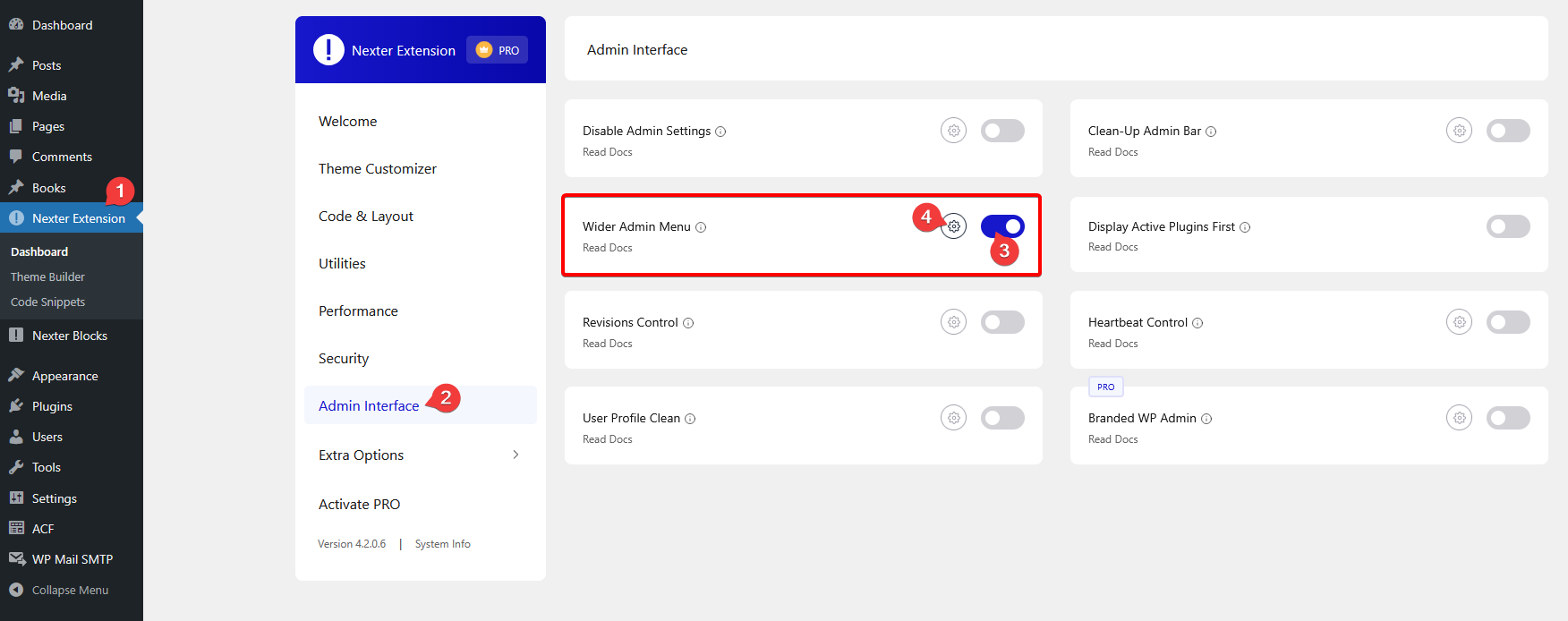Switch to the Security settings tab
Image resolution: width=1568 pixels, height=621 pixels.
pos(343,358)
